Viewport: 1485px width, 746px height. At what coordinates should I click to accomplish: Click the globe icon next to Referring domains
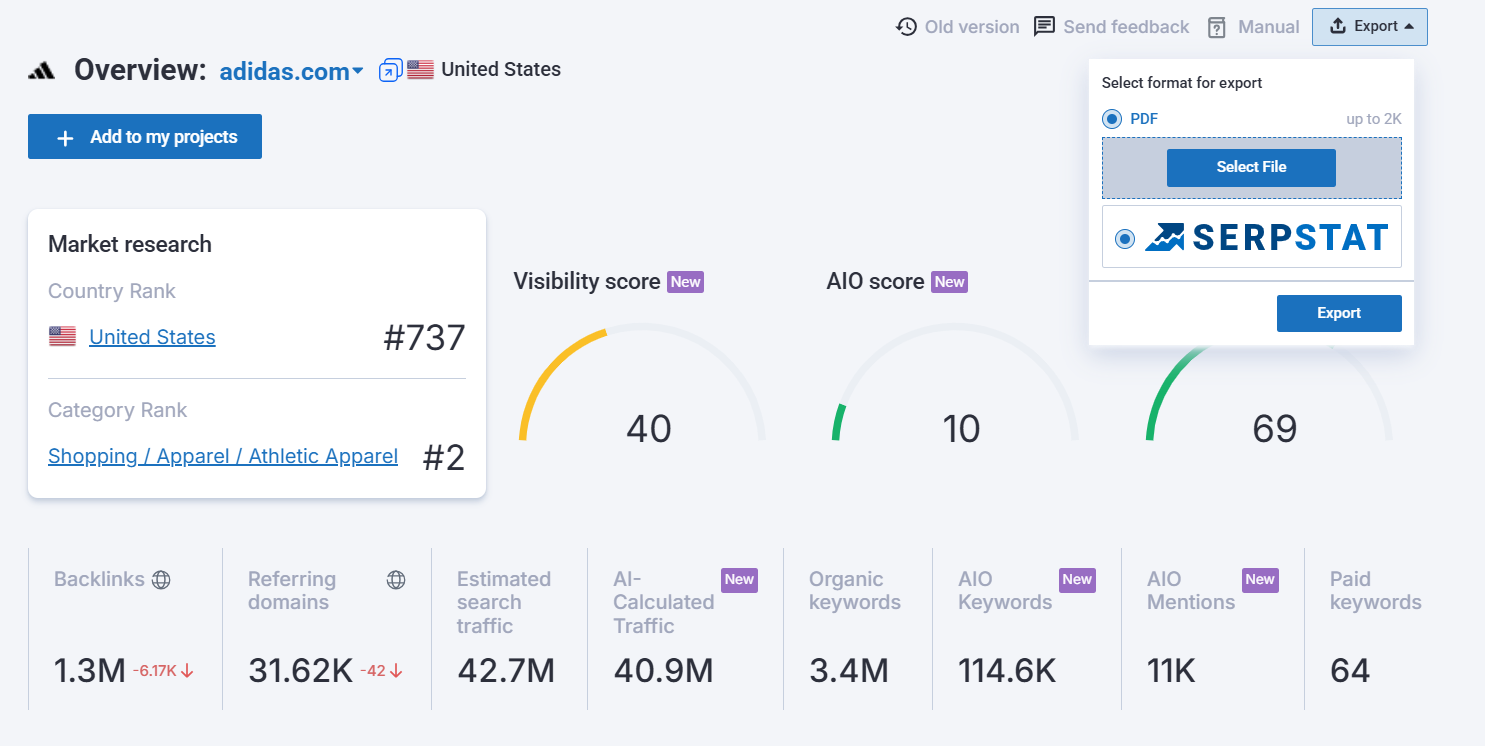[x=396, y=579]
